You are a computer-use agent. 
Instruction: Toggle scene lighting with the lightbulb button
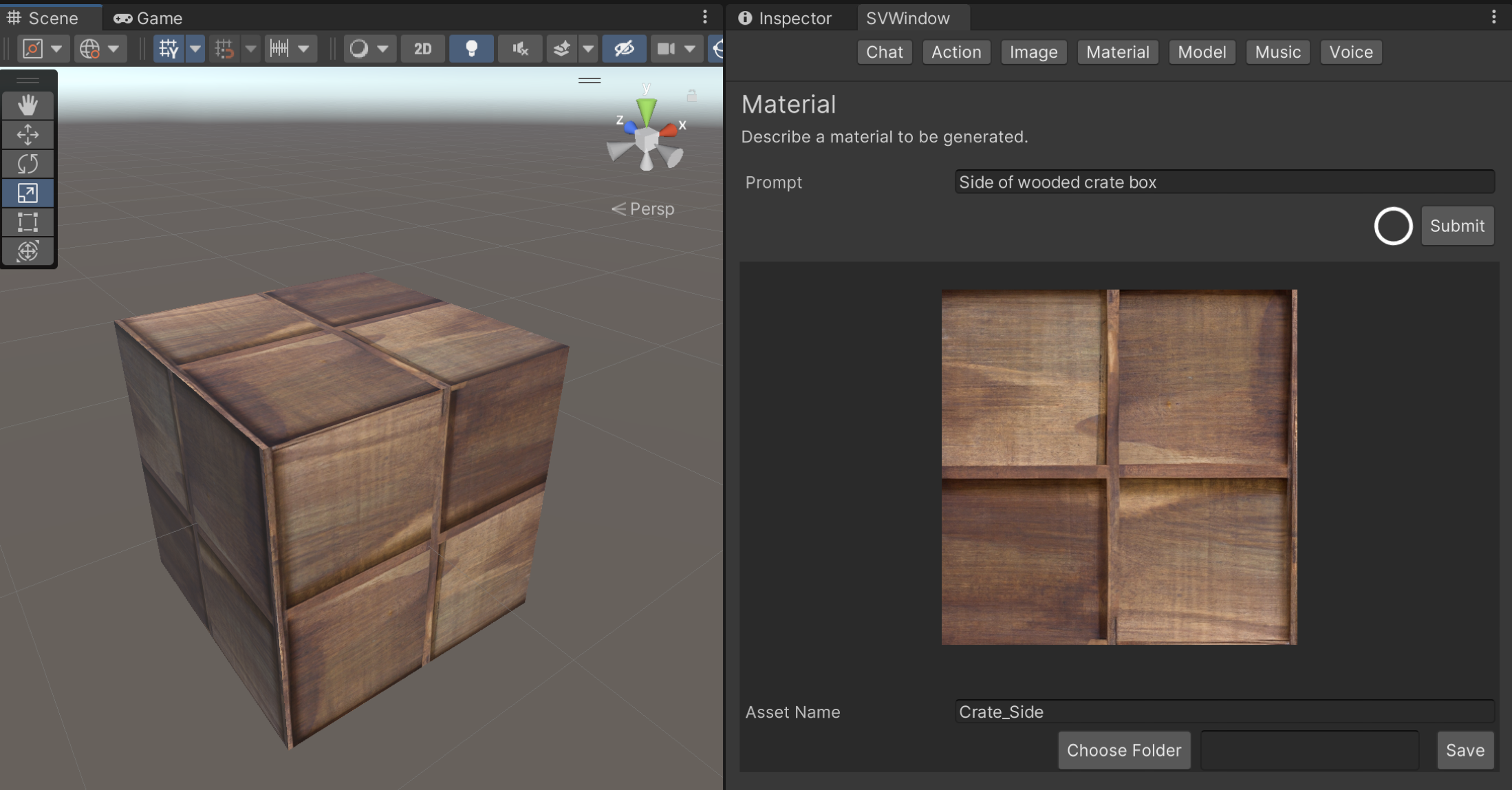[471, 49]
